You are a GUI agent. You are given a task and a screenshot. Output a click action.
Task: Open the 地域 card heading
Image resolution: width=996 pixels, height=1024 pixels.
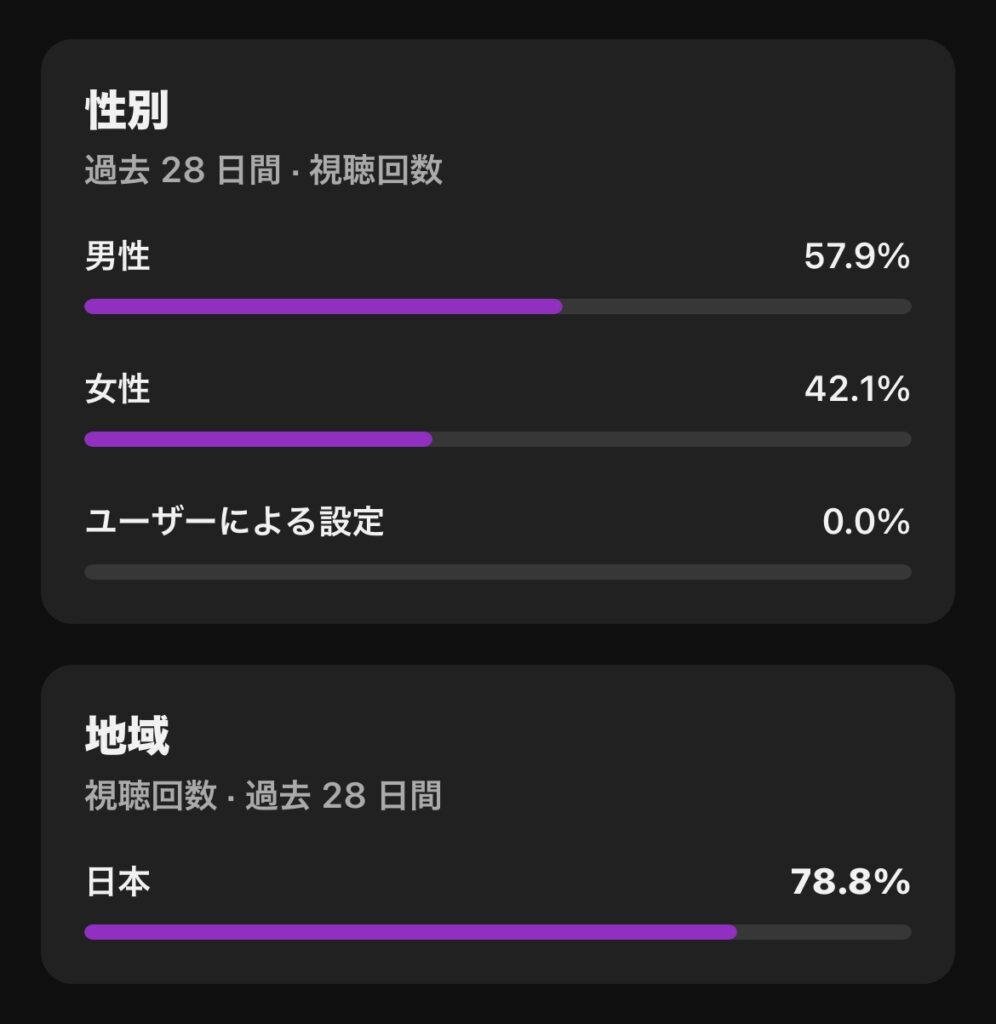click(x=127, y=735)
